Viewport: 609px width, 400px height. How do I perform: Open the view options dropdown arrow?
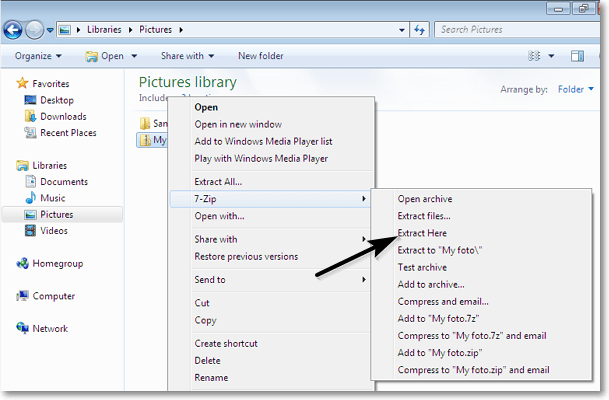pyautogui.click(x=551, y=56)
